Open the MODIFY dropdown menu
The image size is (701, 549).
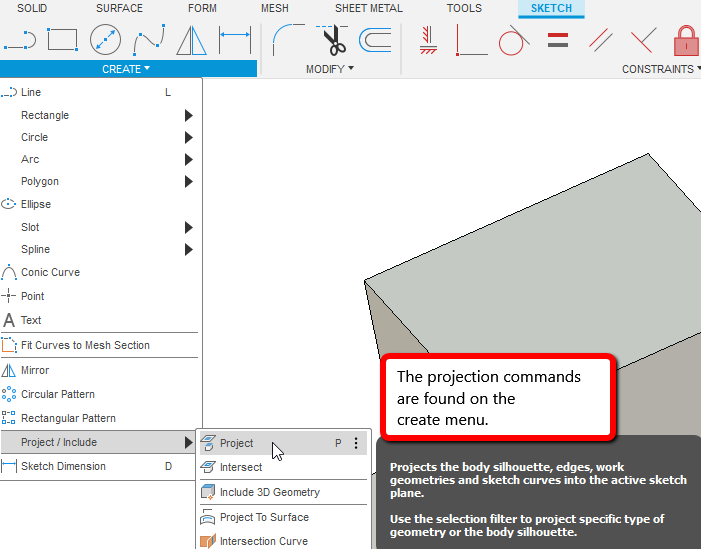click(330, 69)
